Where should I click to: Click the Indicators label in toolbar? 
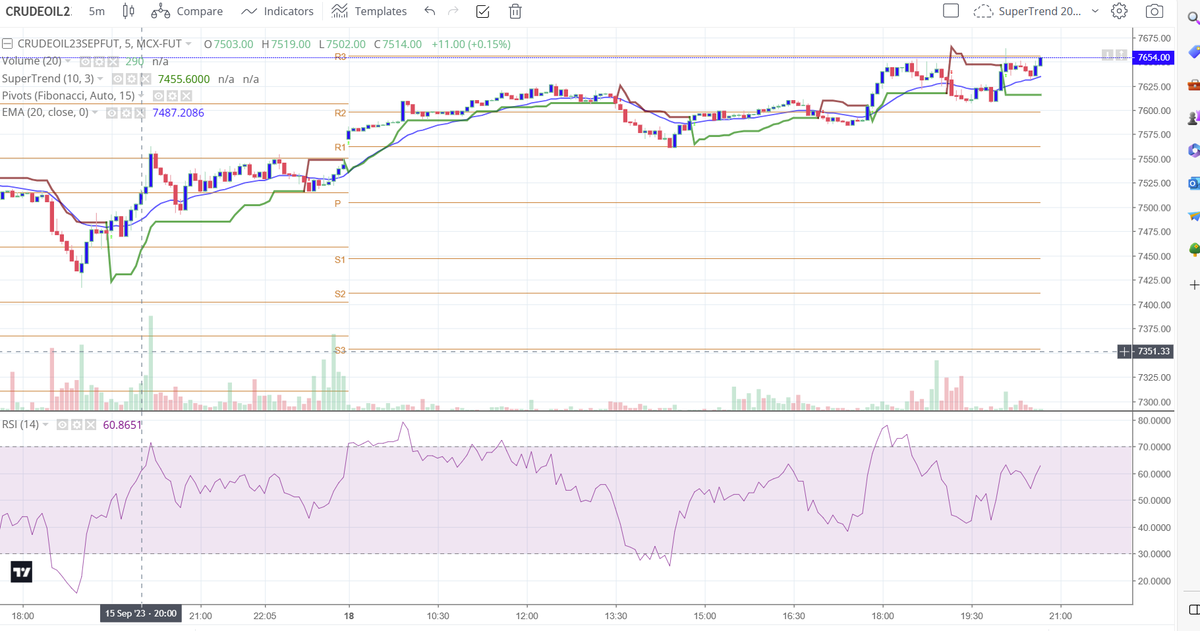tap(289, 11)
